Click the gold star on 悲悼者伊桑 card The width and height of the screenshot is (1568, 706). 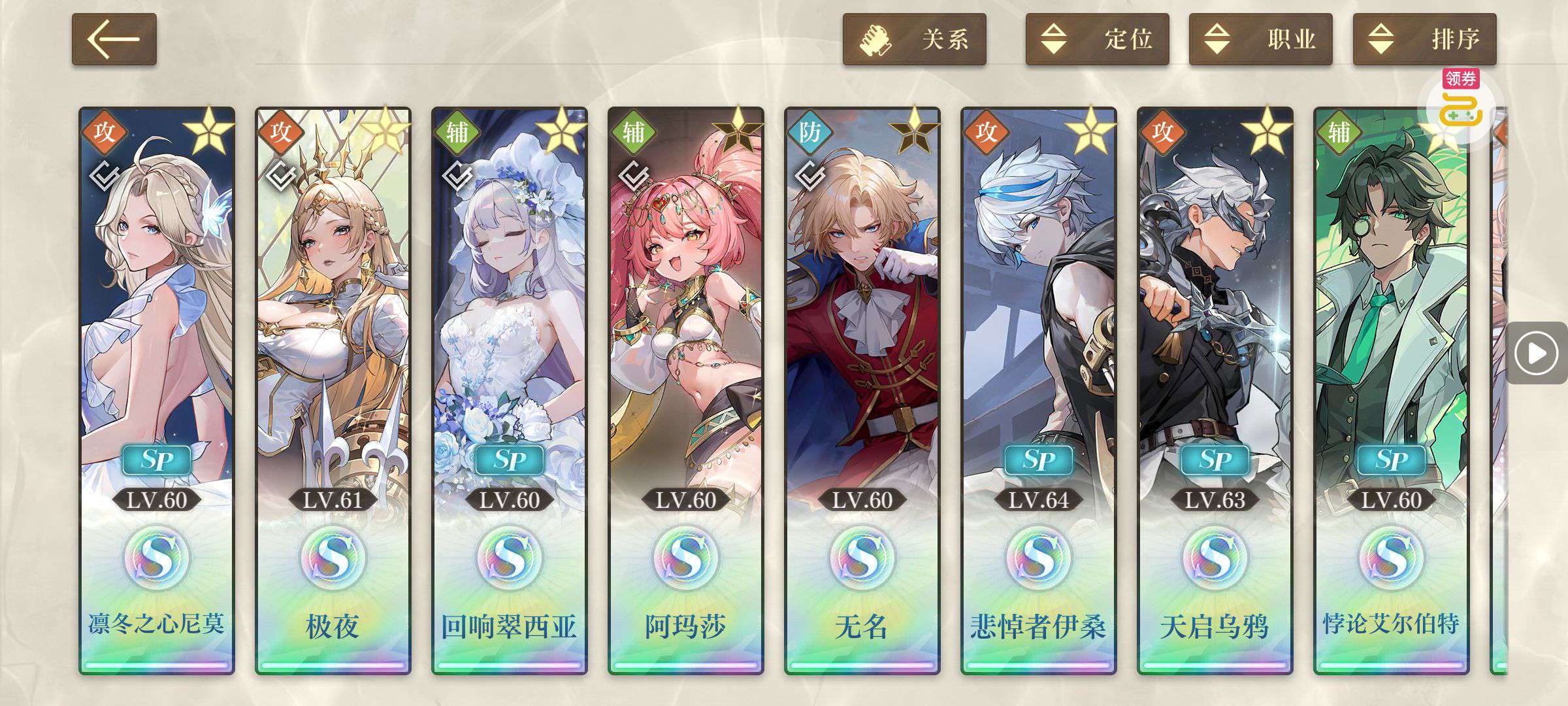pos(1090,131)
